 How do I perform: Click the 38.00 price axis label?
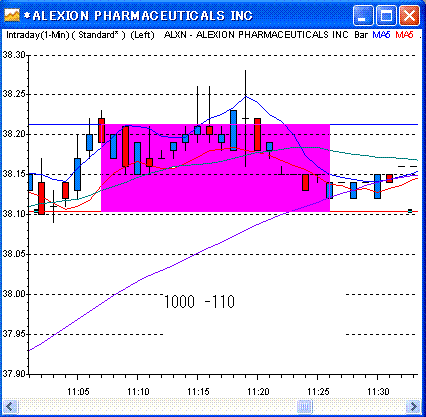pyautogui.click(x=14, y=294)
